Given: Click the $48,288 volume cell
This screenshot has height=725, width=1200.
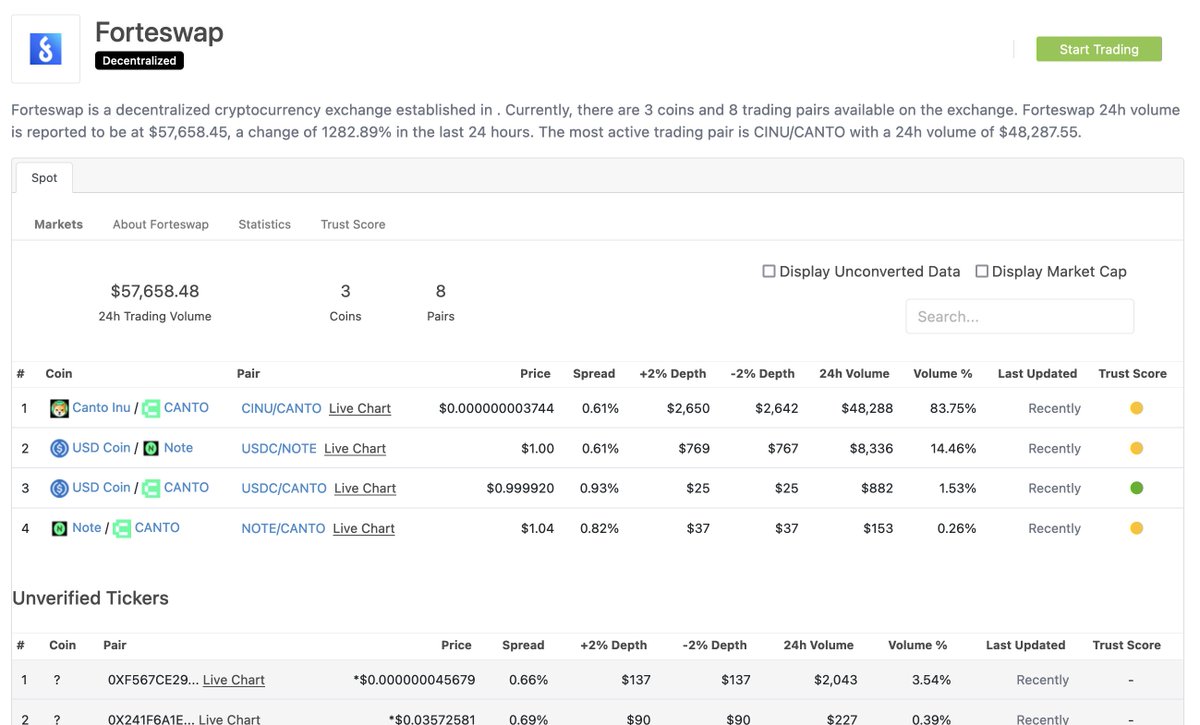Looking at the screenshot, I should tap(865, 408).
